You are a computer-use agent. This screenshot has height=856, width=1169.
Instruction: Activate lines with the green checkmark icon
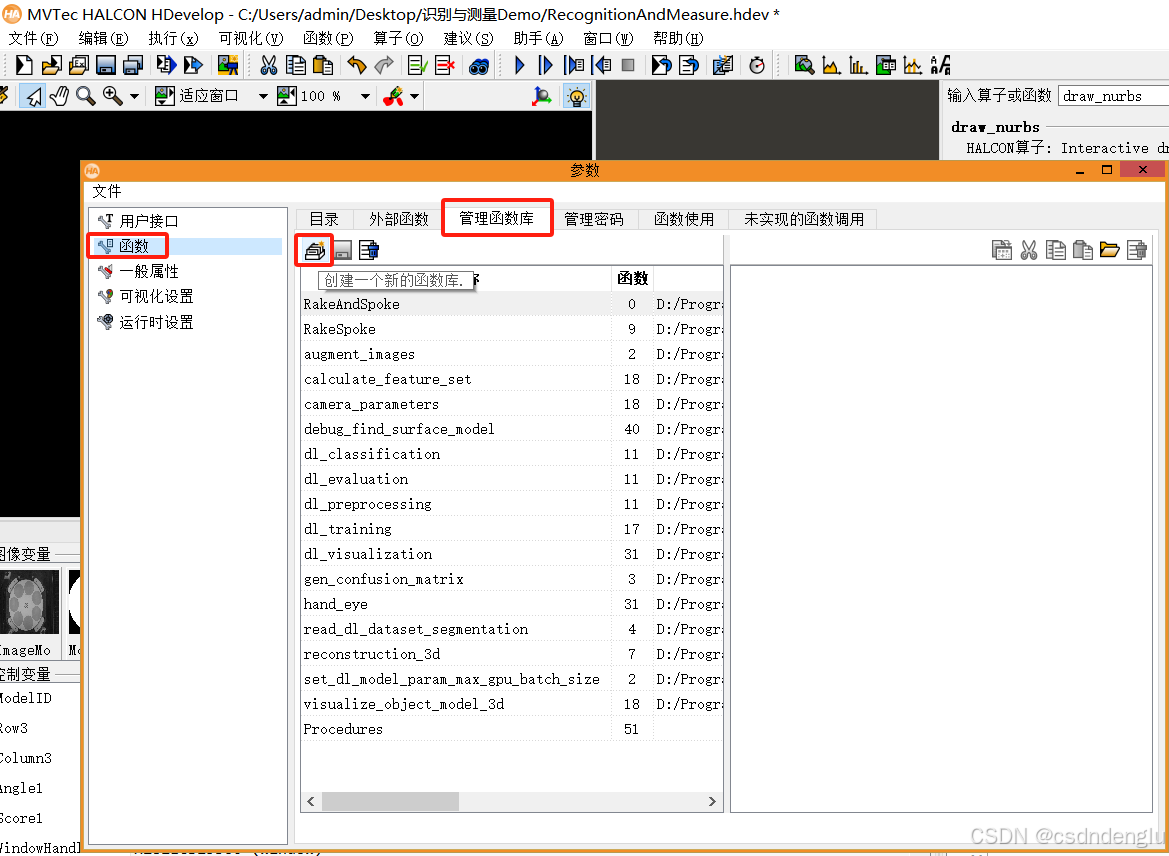418,65
